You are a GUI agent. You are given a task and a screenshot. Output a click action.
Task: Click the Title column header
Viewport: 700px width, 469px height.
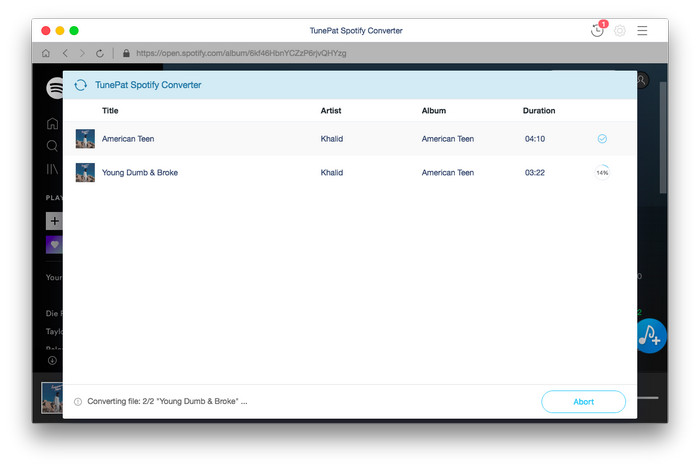coord(110,111)
